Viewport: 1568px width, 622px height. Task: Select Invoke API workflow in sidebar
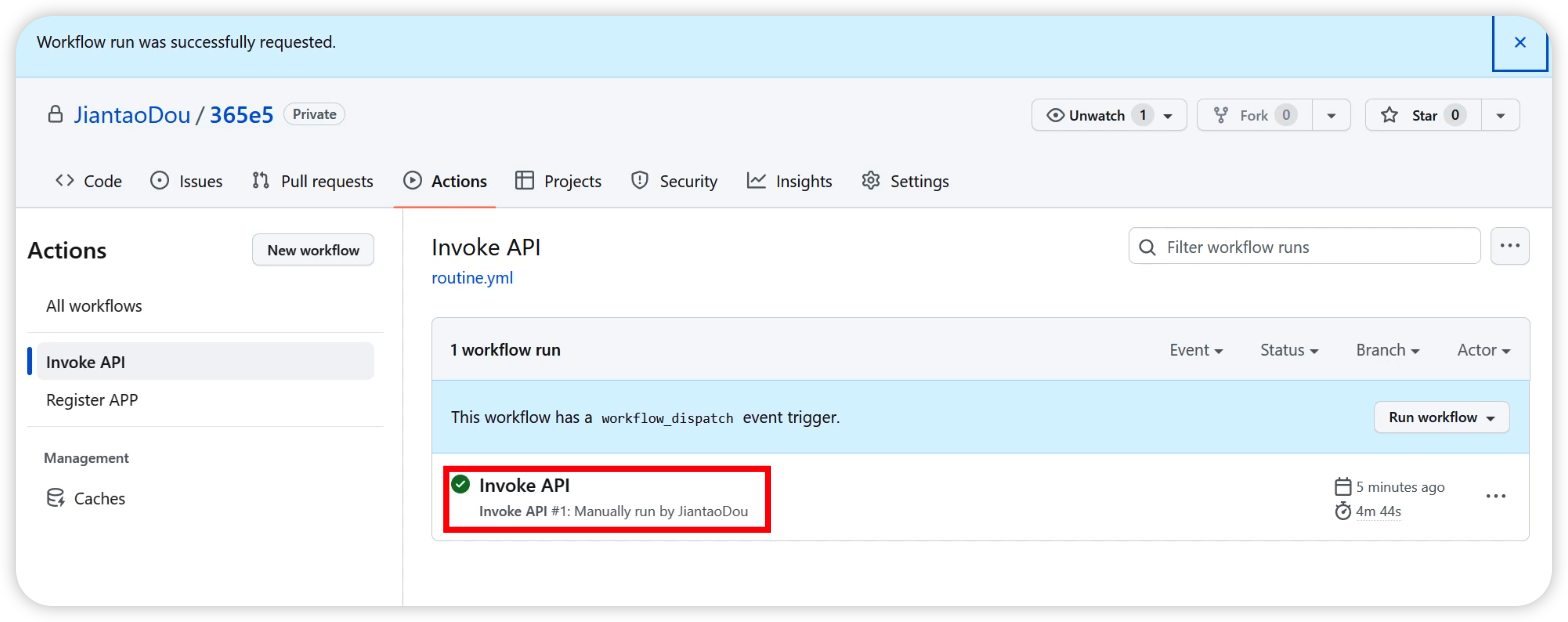pos(205,362)
